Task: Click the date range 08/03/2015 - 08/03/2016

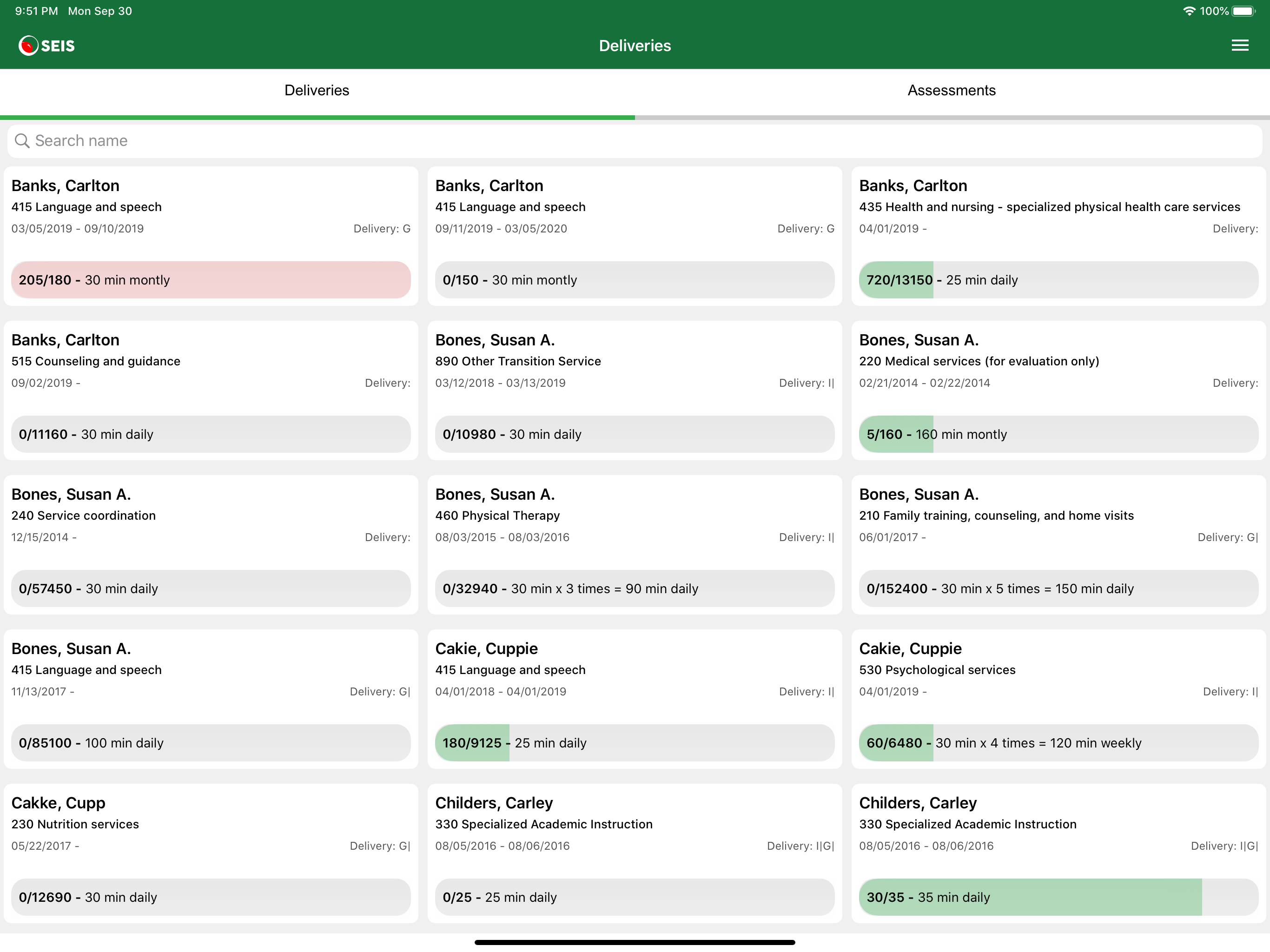Action: 503,537
